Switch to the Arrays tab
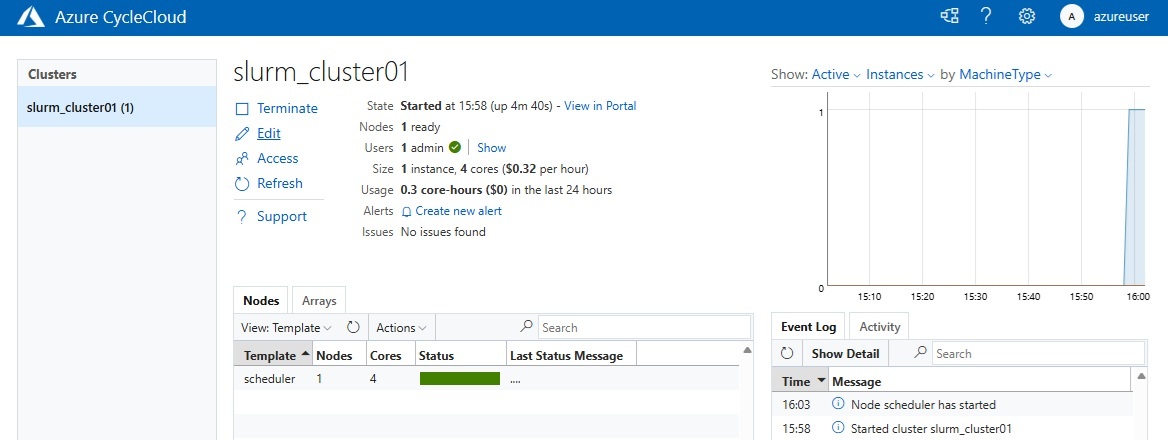Image resolution: width=1168 pixels, height=440 pixels. tap(319, 301)
